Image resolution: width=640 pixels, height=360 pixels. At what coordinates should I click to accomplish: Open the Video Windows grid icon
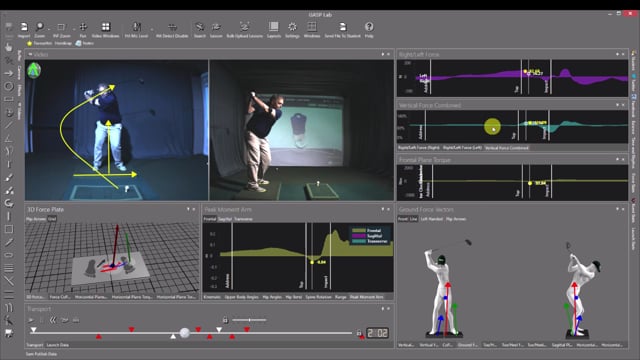(x=106, y=27)
